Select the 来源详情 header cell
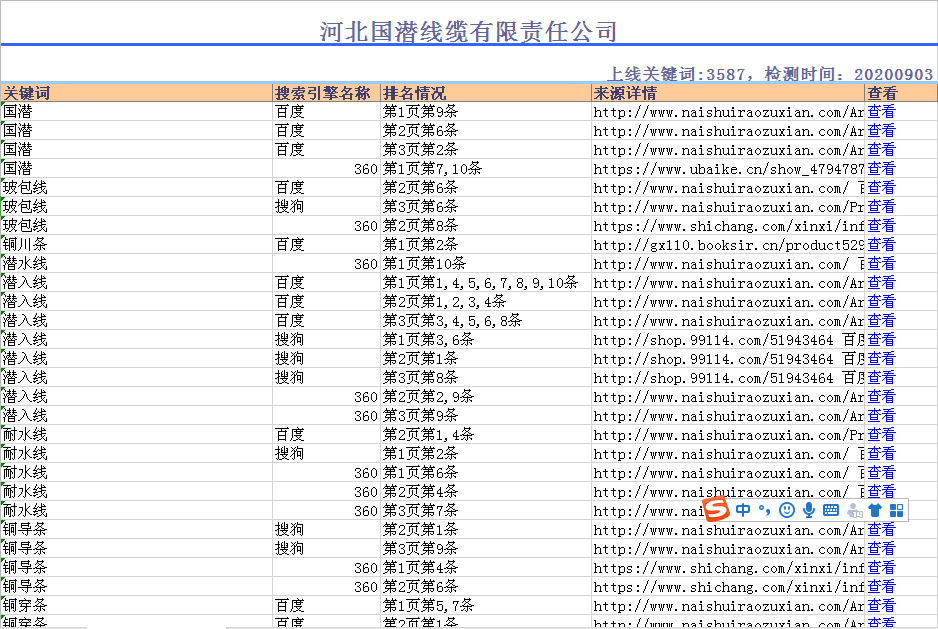 click(x=727, y=93)
